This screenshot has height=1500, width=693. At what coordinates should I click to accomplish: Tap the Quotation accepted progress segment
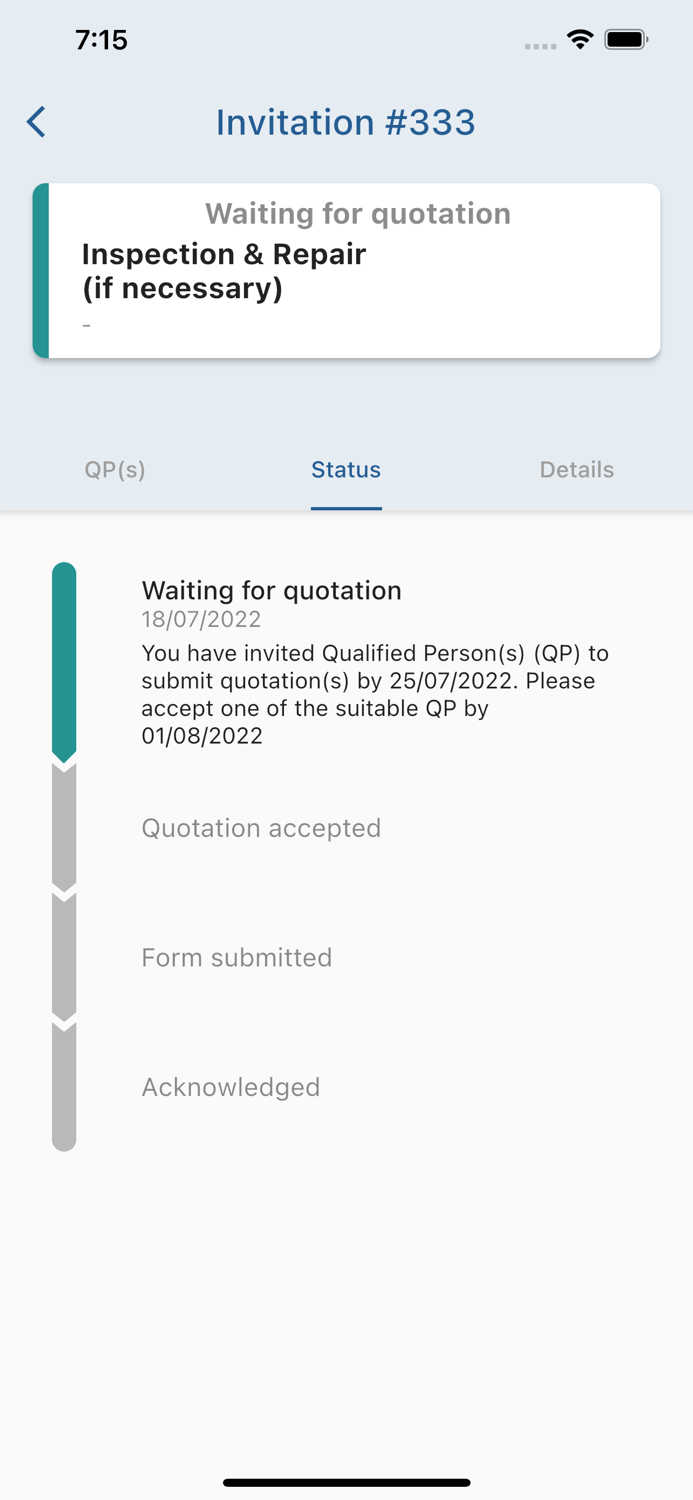(64, 828)
